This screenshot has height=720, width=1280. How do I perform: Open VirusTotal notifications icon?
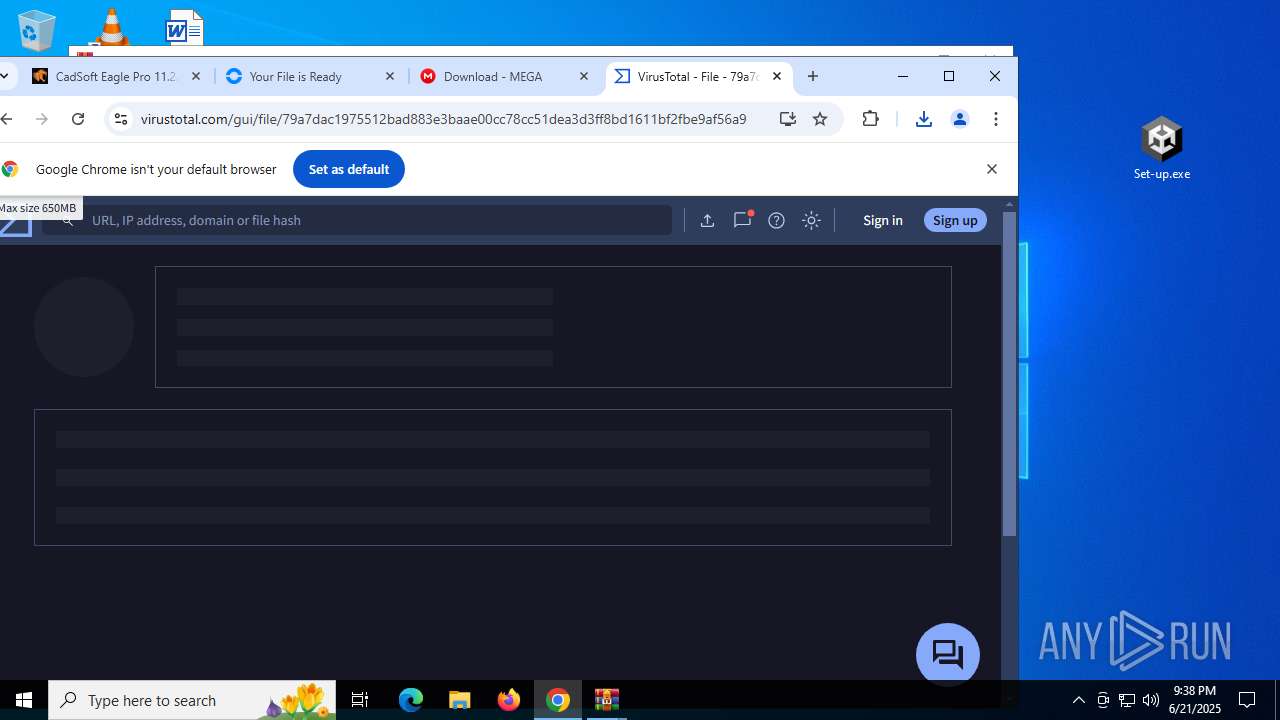(742, 220)
